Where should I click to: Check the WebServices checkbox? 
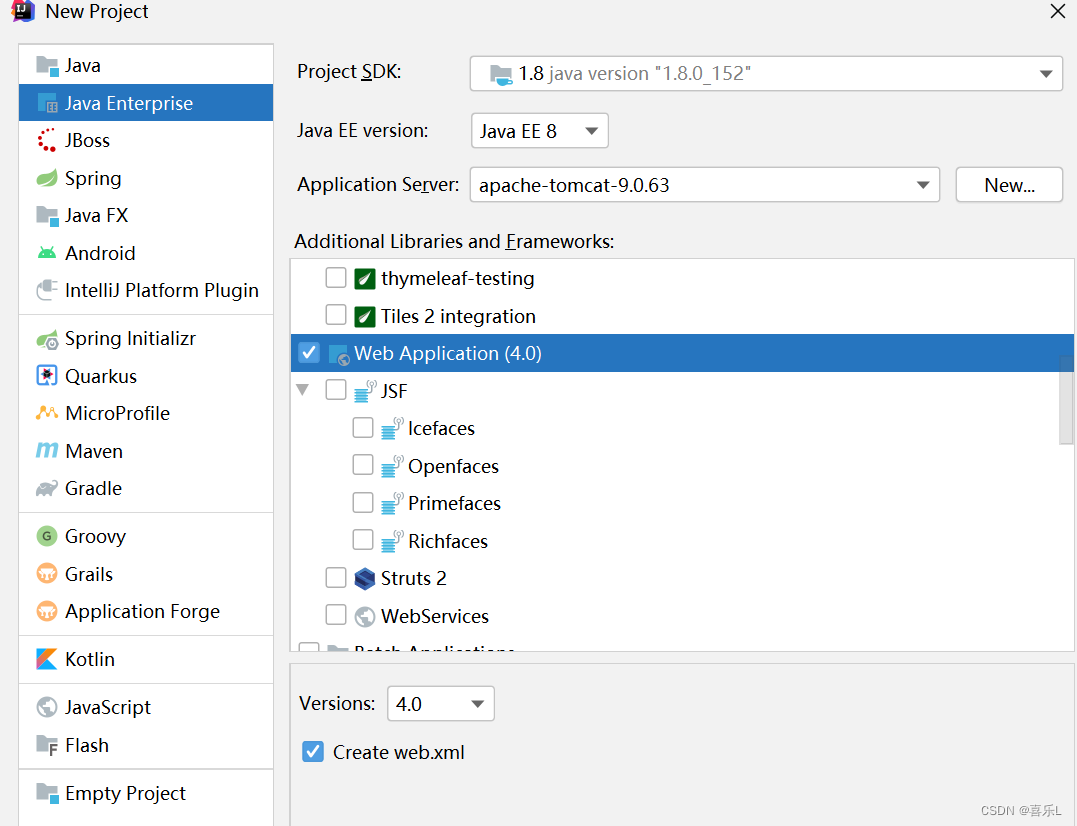pyautogui.click(x=336, y=615)
